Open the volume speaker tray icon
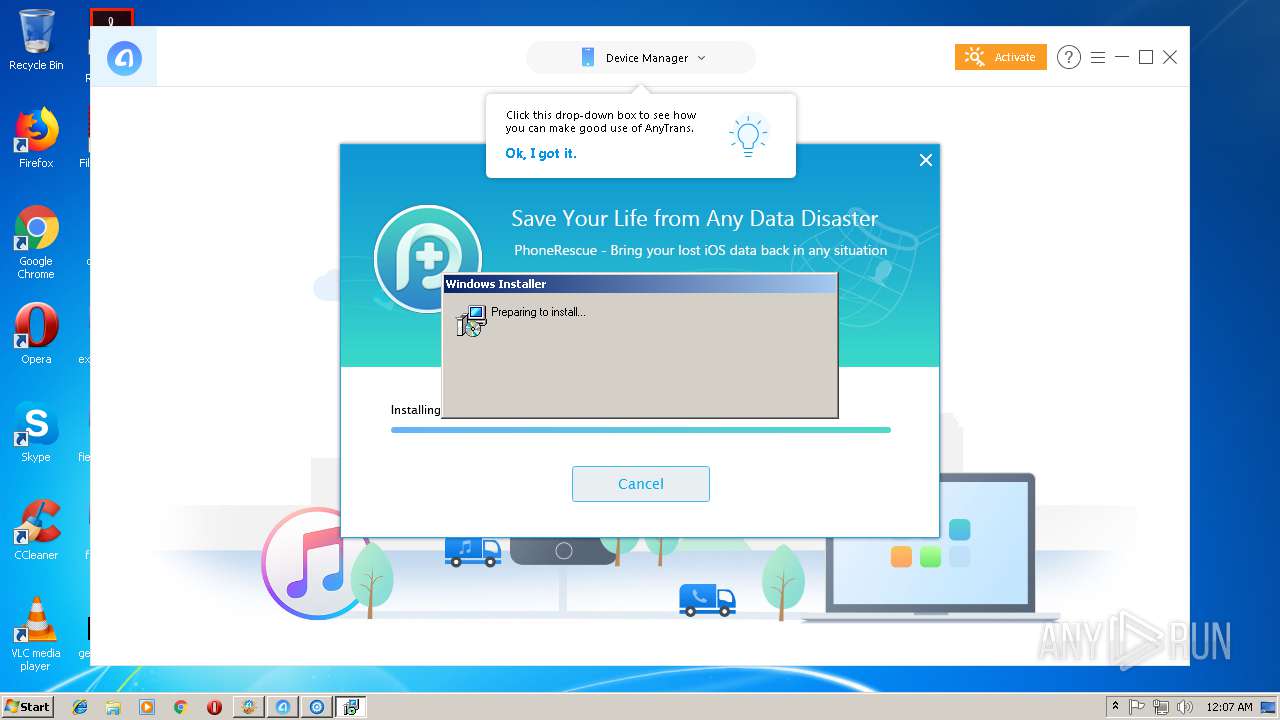The width and height of the screenshot is (1280, 720). coord(1185,707)
